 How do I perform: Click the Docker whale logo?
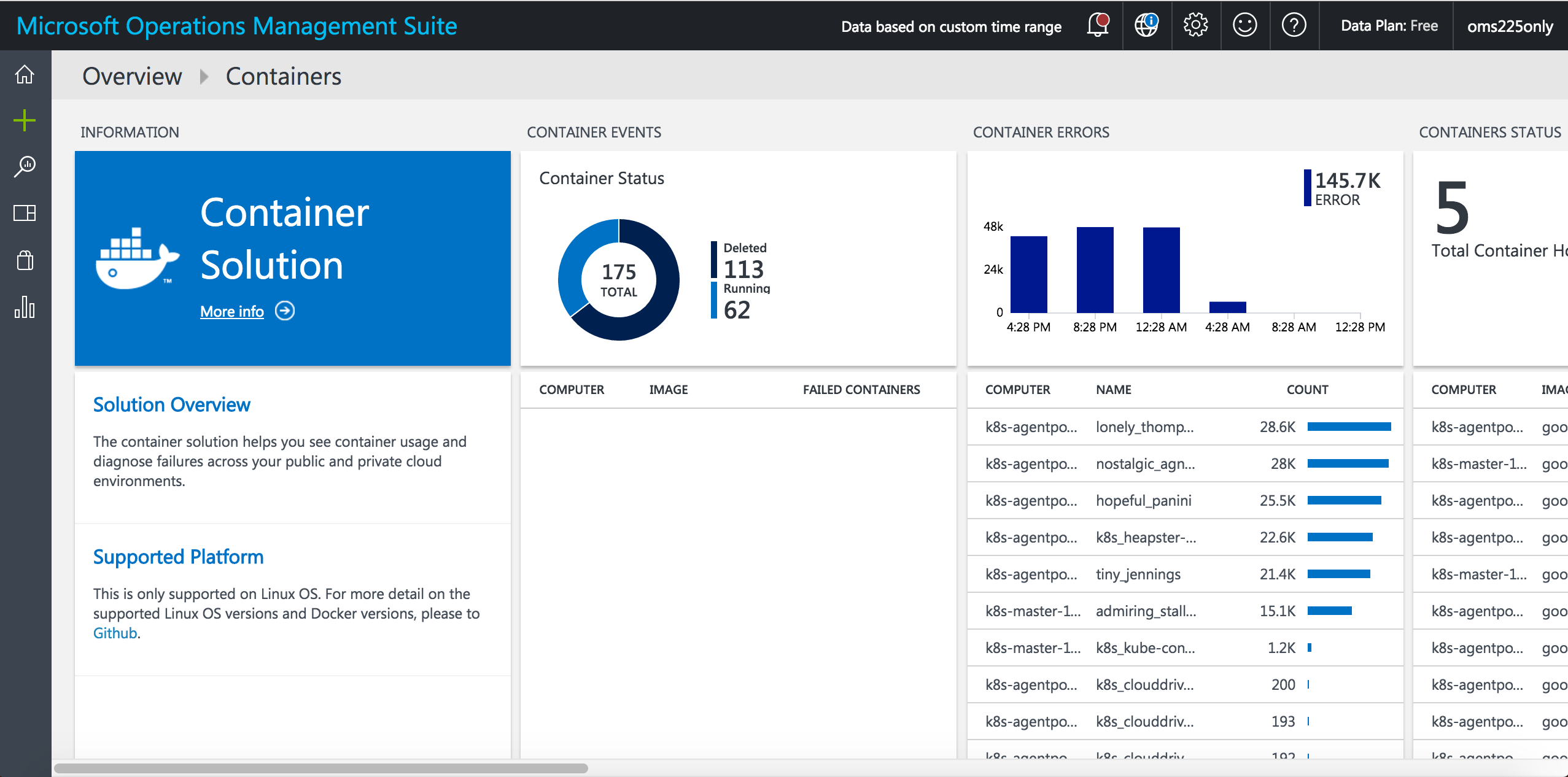137,258
